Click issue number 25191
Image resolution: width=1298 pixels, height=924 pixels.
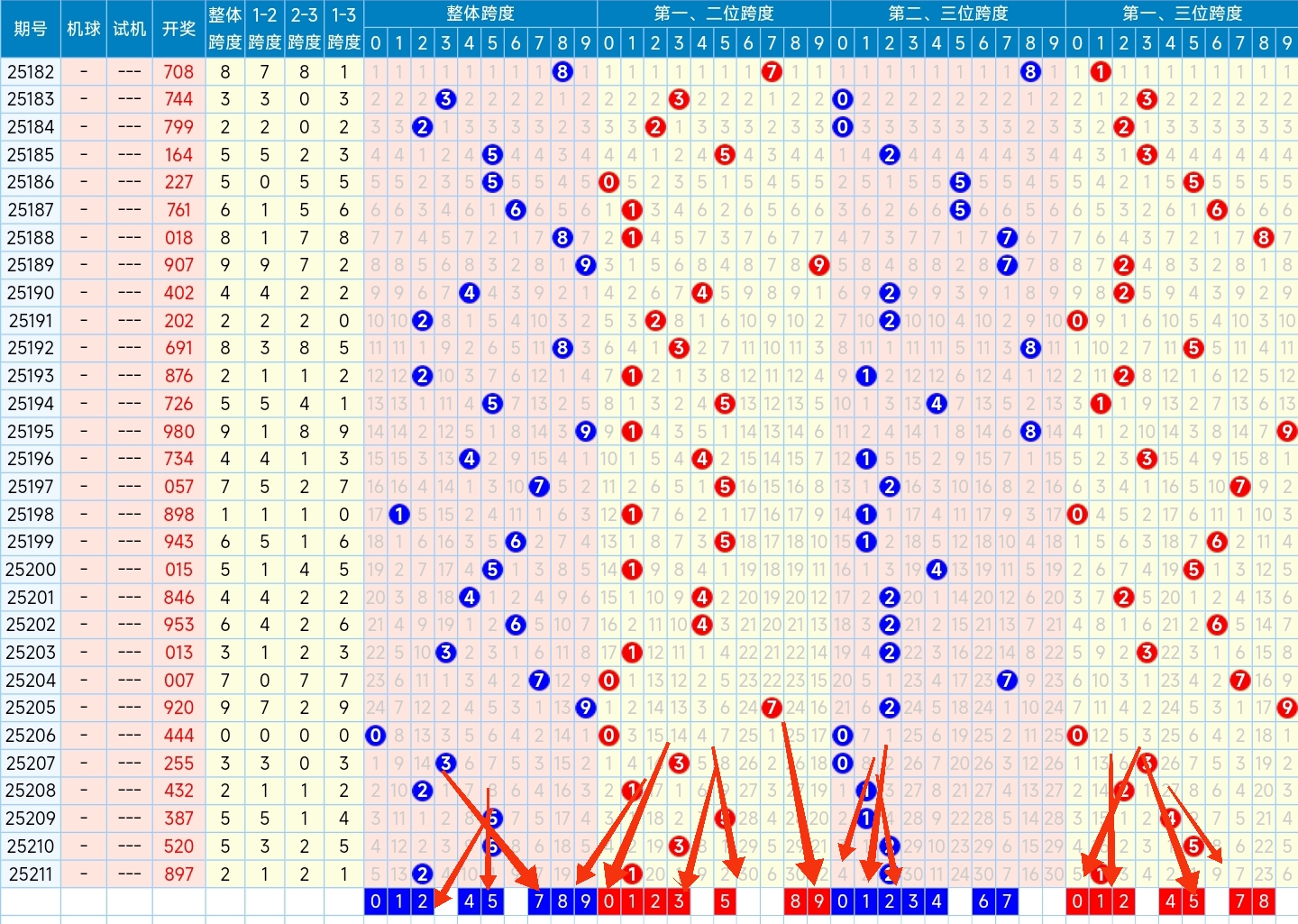(31, 321)
